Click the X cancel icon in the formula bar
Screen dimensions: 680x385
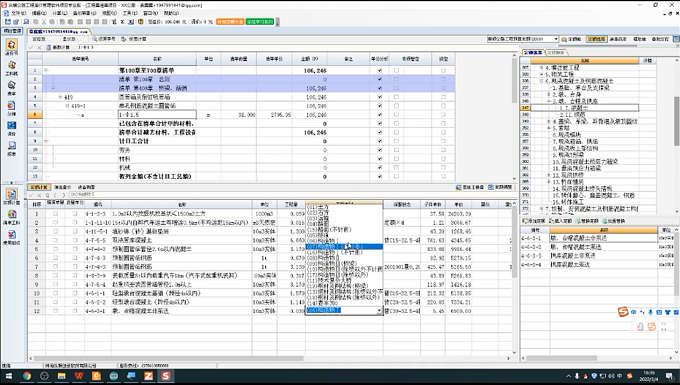[39, 47]
